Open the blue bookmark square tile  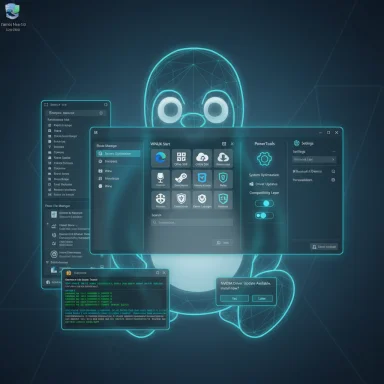202,179
